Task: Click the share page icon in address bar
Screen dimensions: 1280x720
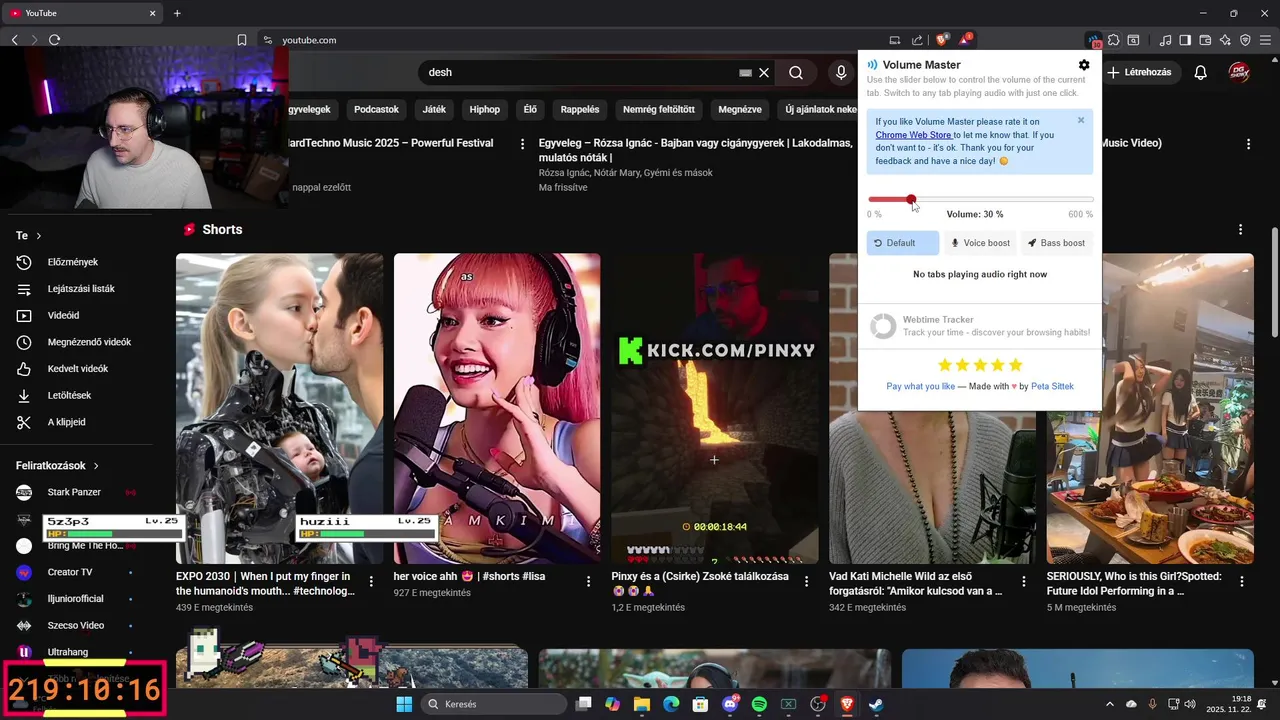Action: pos(917,40)
